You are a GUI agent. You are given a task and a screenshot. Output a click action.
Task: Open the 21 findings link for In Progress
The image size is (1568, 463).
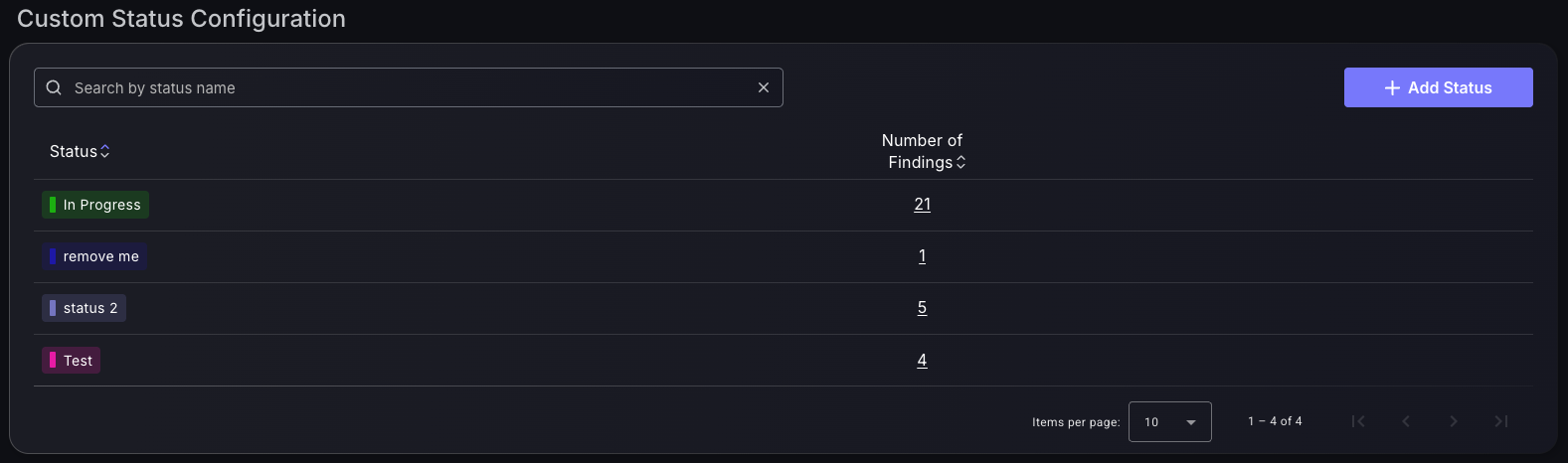pos(923,204)
